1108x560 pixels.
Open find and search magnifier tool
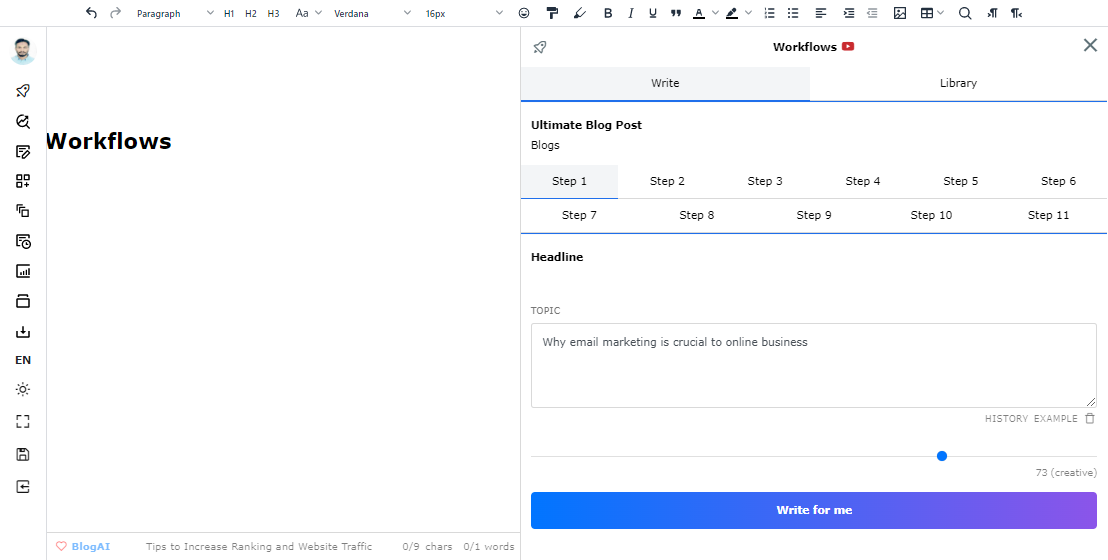pyautogui.click(x=965, y=13)
